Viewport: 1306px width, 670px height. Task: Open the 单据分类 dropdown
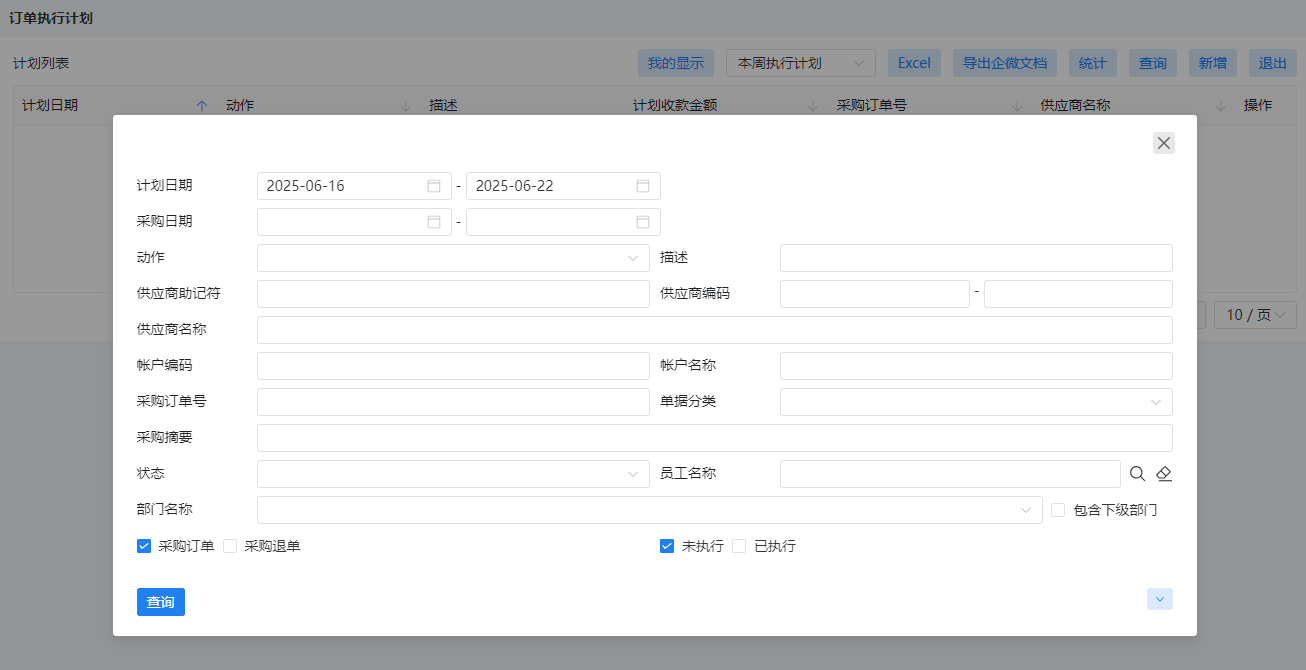(x=976, y=402)
